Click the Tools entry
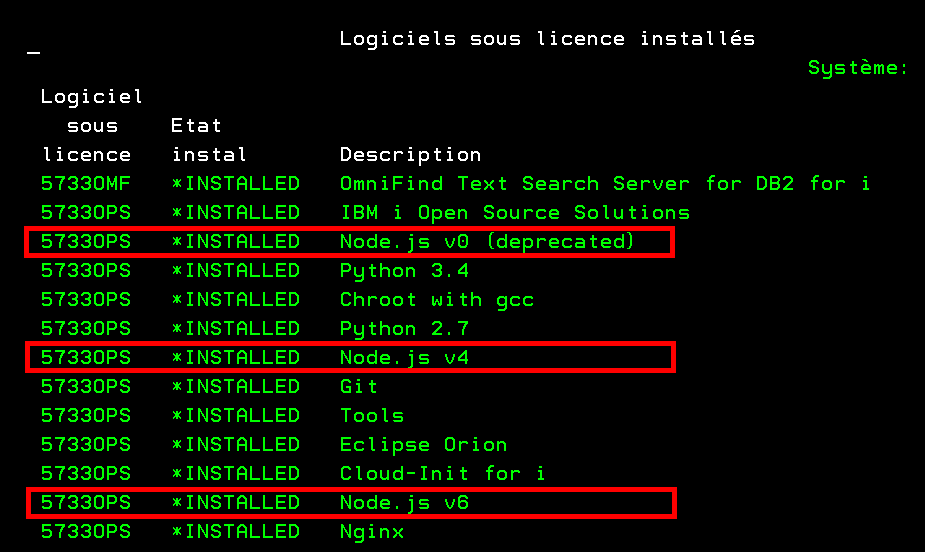925x552 pixels. pos(372,416)
